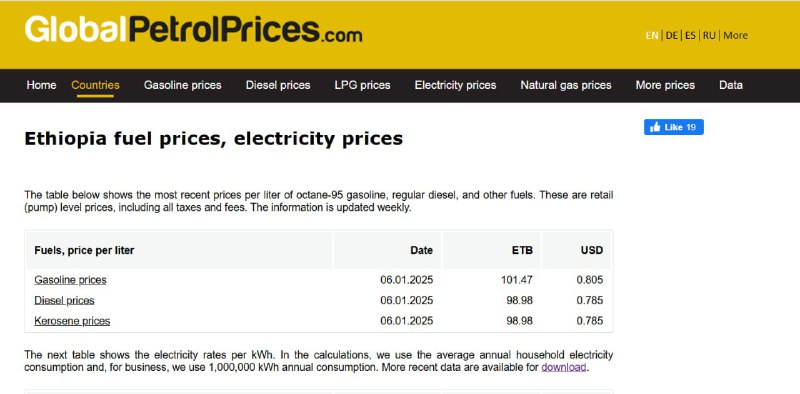
Task: Click the Facebook Like button
Action: [x=673, y=127]
